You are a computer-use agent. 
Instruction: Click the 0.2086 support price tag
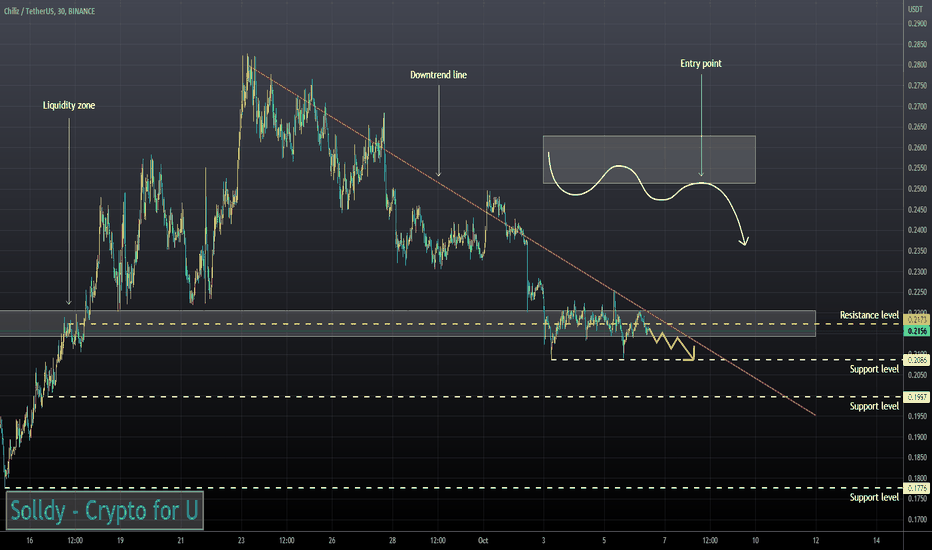click(x=917, y=360)
